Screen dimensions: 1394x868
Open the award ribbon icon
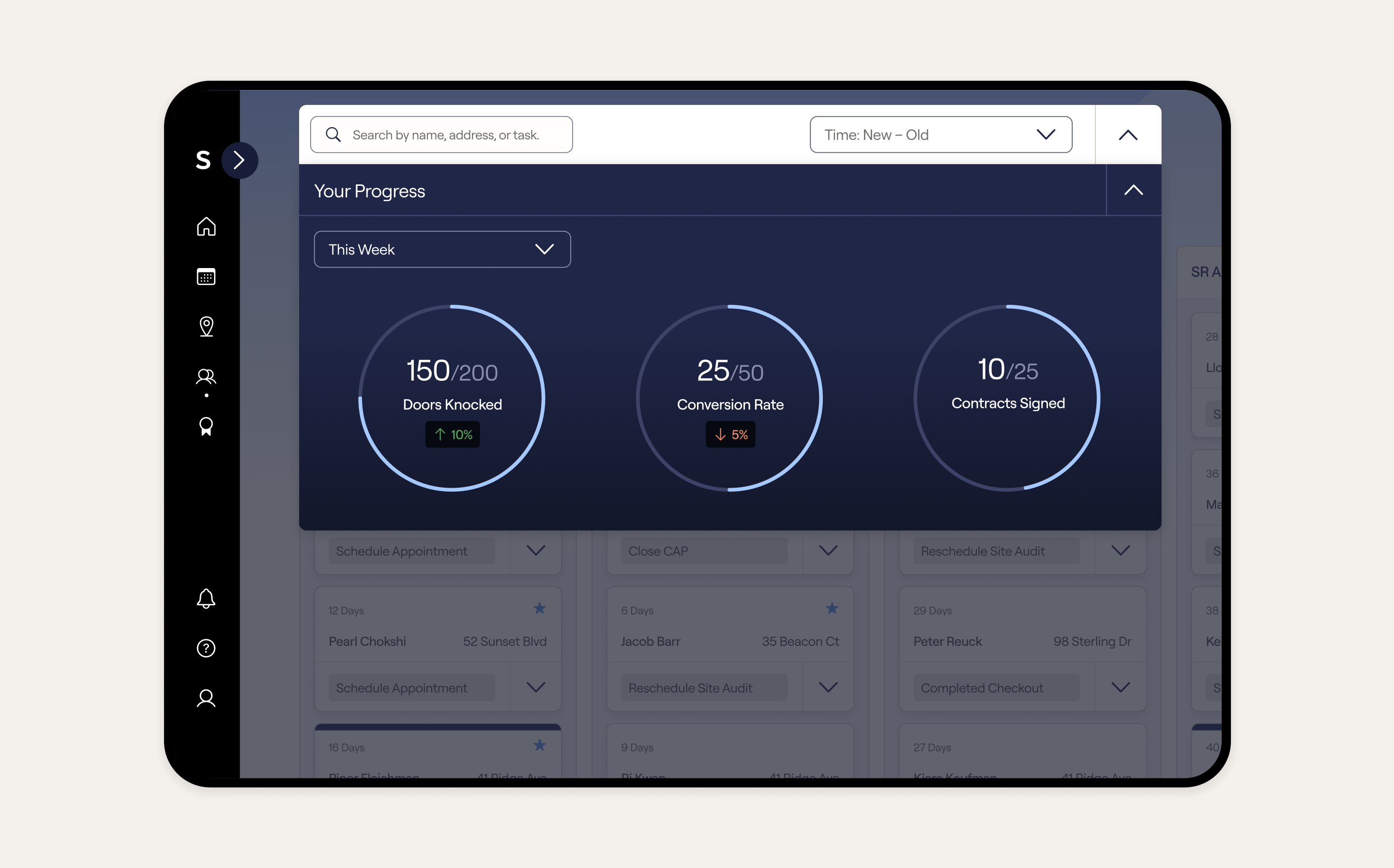pos(206,427)
